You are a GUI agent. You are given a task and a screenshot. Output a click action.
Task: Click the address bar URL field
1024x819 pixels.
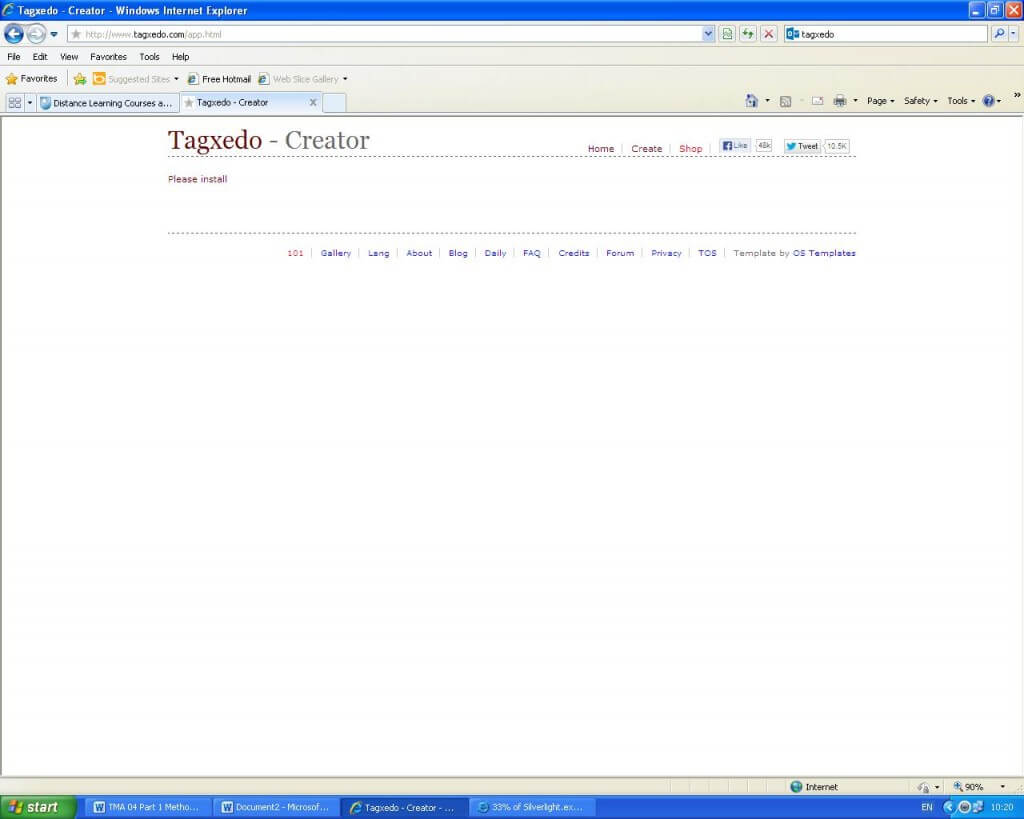(x=385, y=34)
